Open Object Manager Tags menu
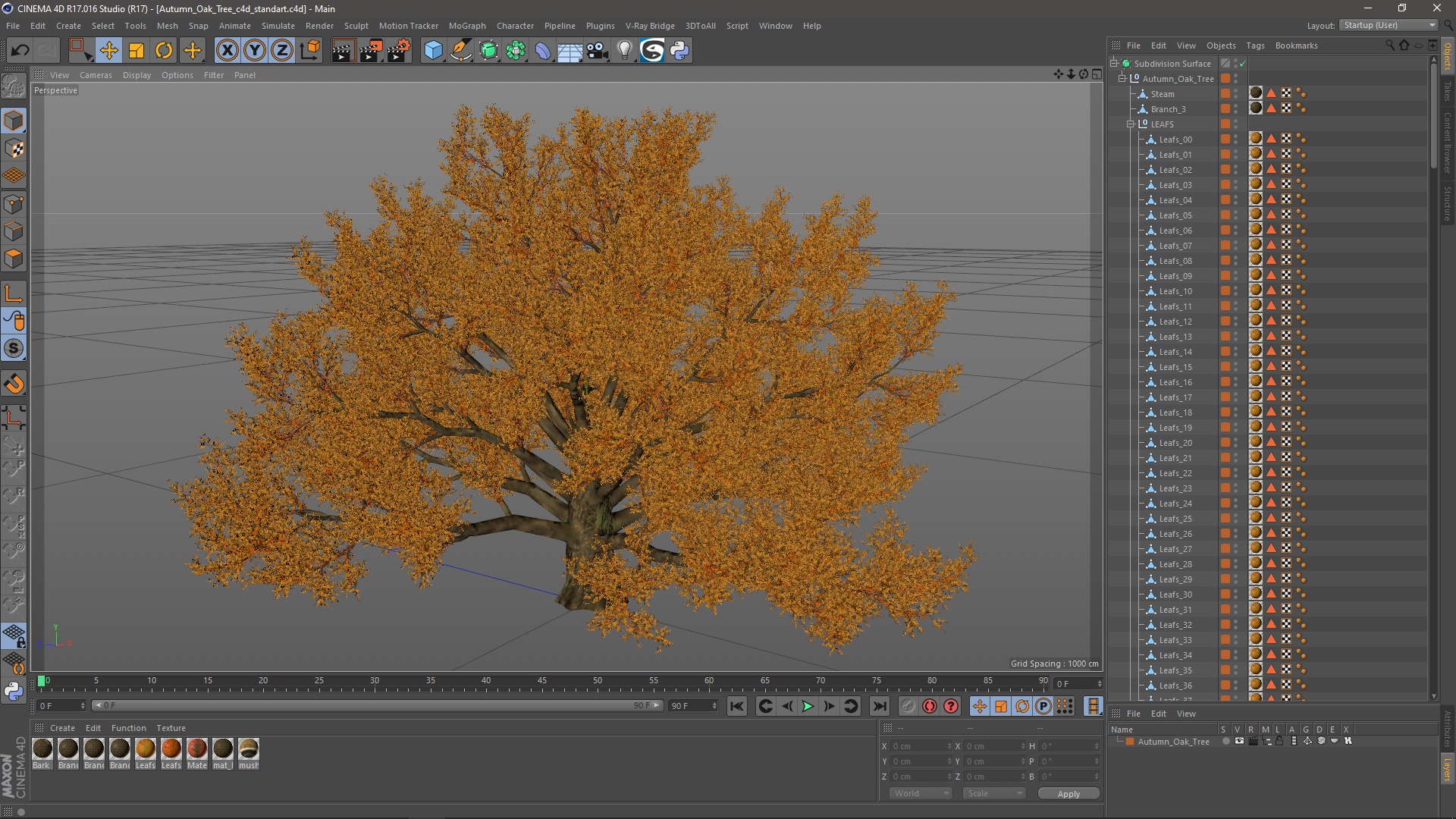This screenshot has height=819, width=1456. (x=1255, y=45)
